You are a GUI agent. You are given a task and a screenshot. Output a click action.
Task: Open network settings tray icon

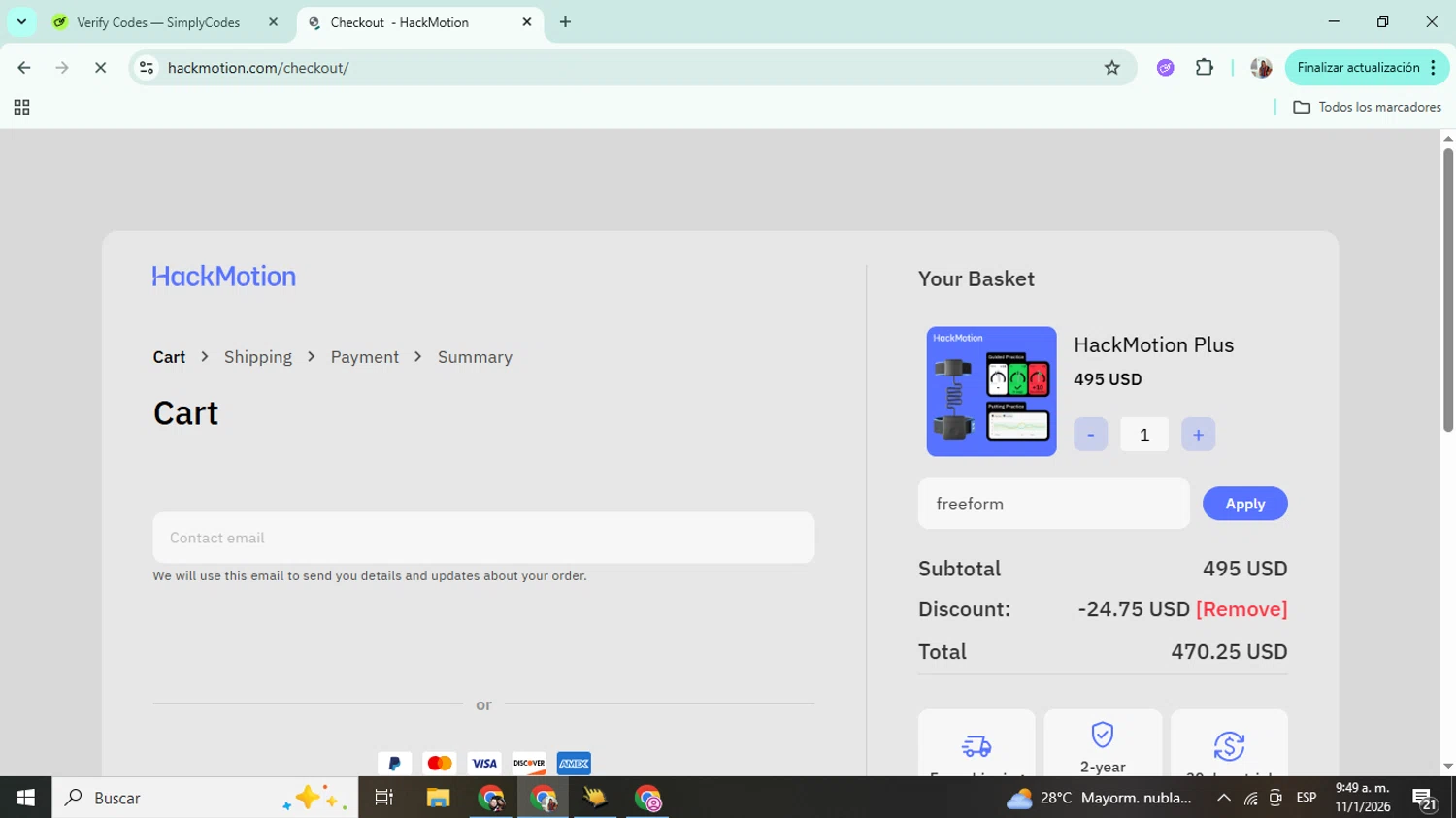coord(1251,798)
